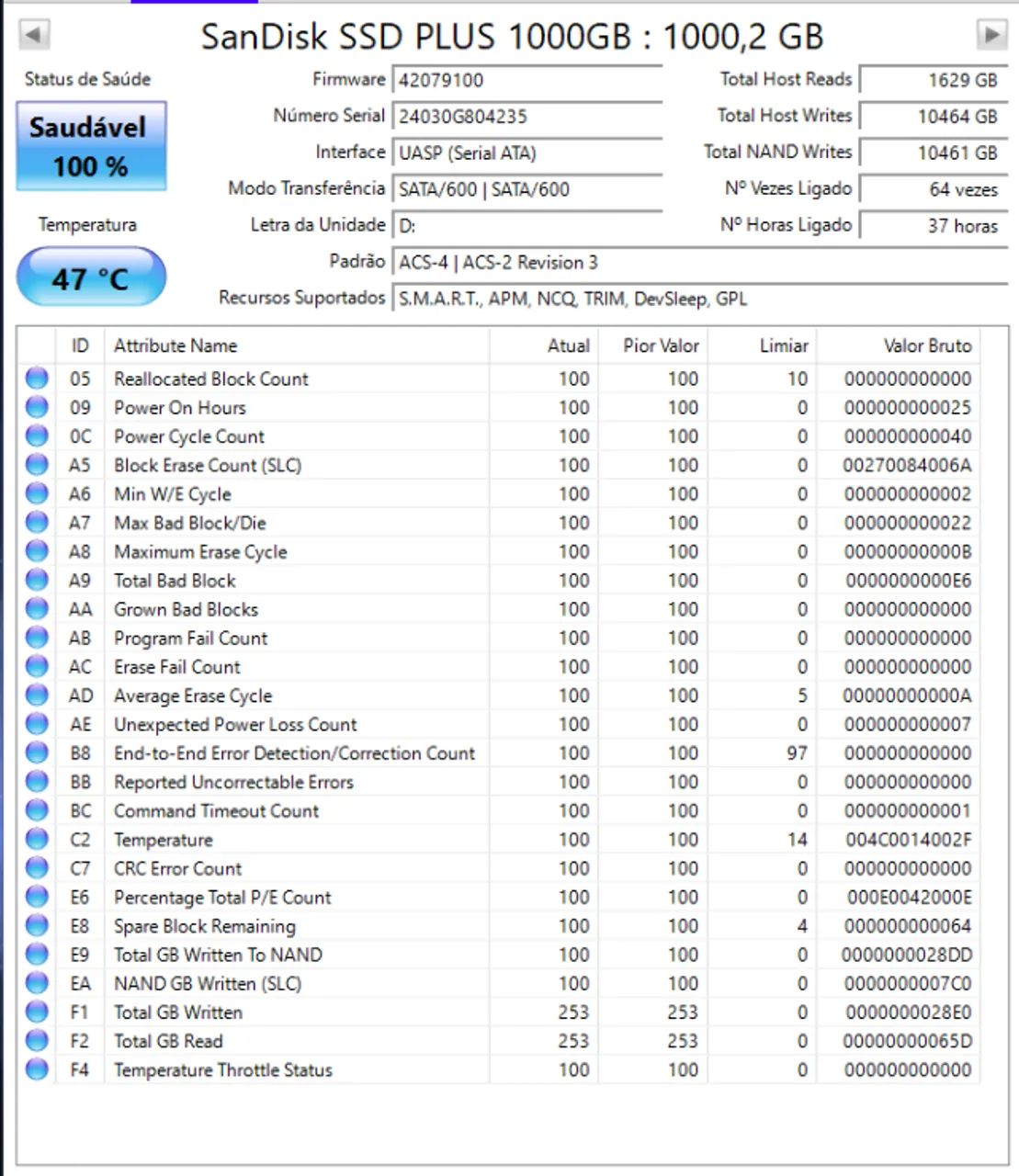Click status icon for CRC Error Count
Image resolution: width=1019 pixels, height=1176 pixels.
click(x=37, y=867)
